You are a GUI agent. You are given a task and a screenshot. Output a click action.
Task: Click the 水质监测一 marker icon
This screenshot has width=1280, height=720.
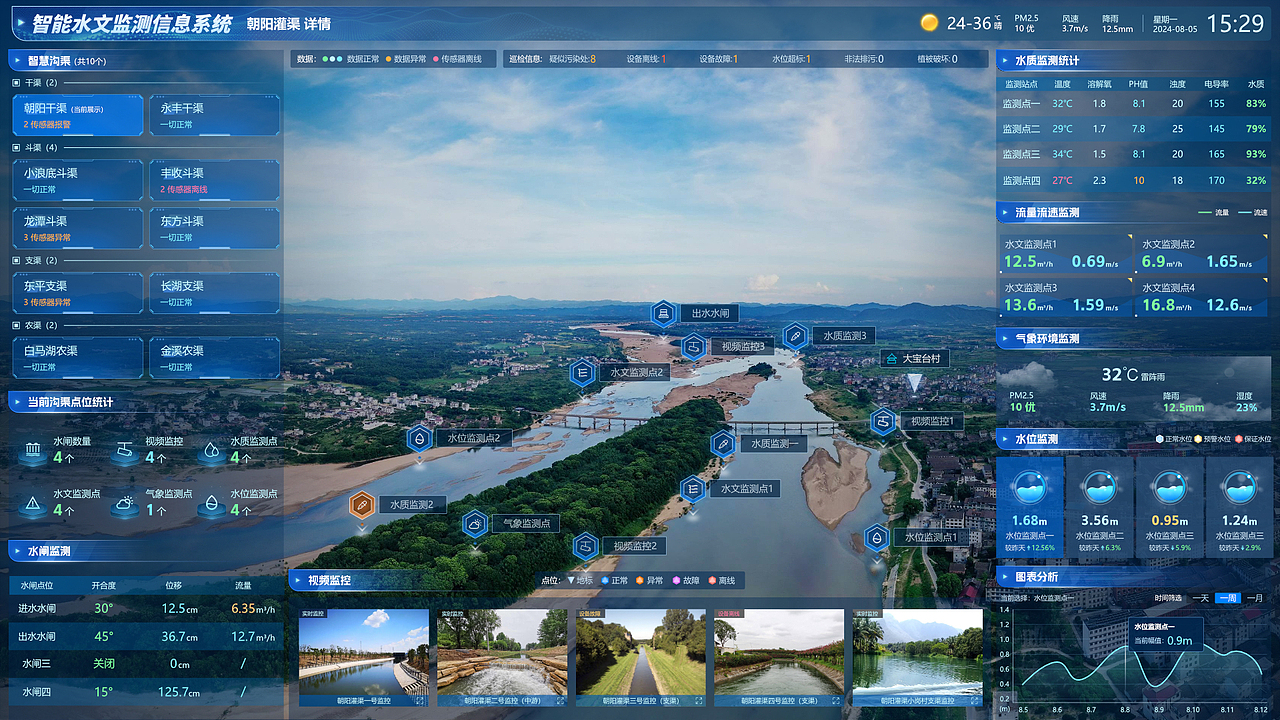[x=723, y=443]
